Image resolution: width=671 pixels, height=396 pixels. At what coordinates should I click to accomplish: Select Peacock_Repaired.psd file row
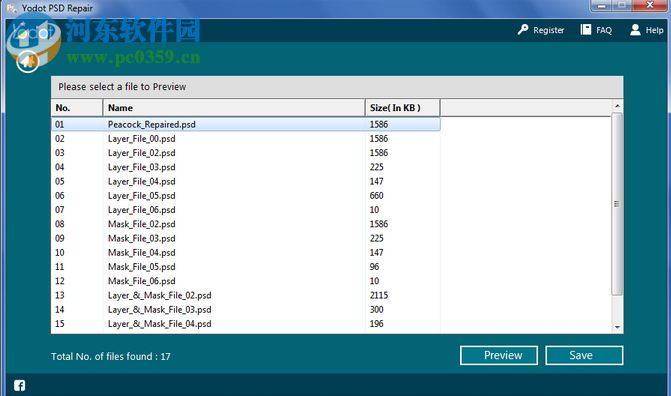click(246, 125)
